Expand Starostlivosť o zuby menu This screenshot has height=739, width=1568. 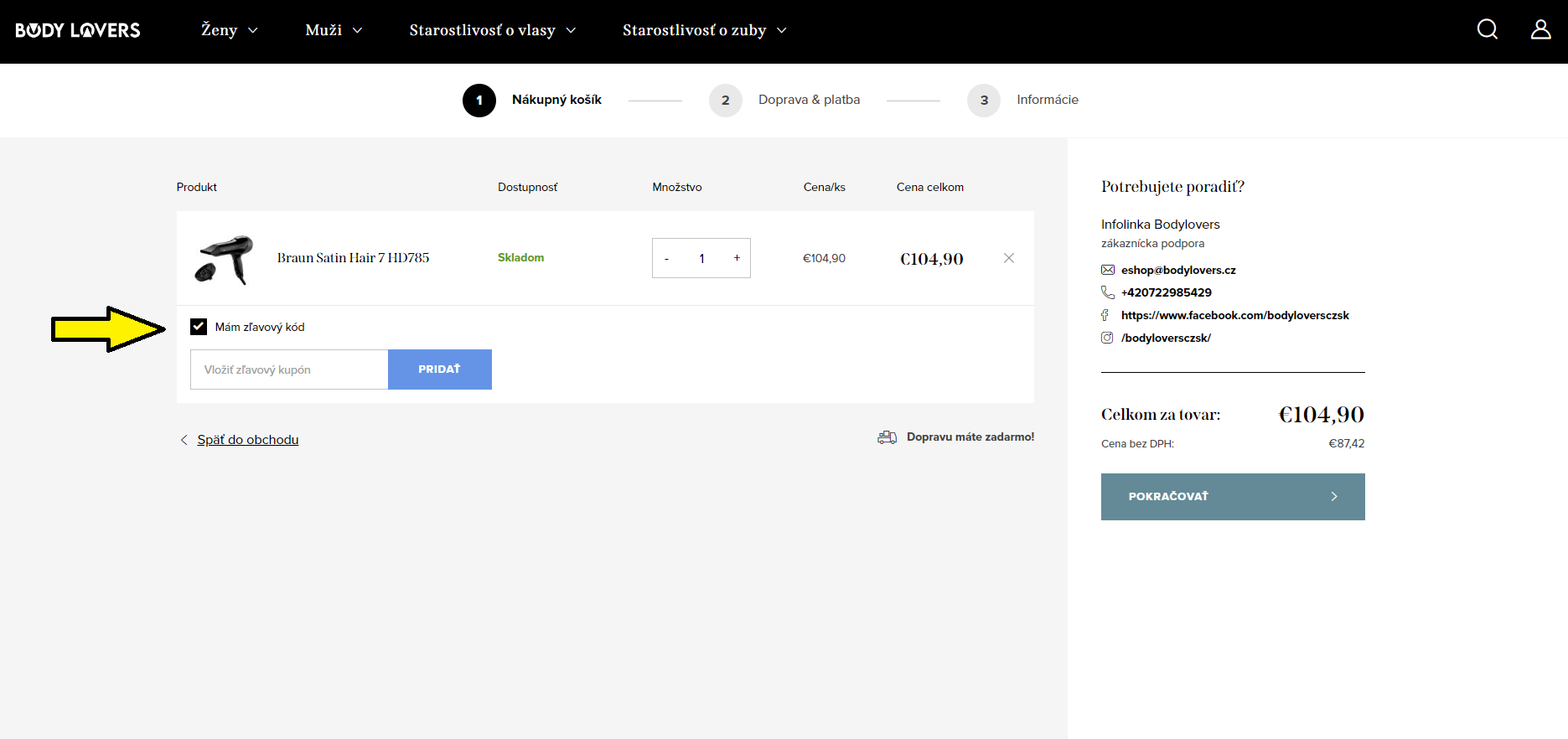pos(705,30)
